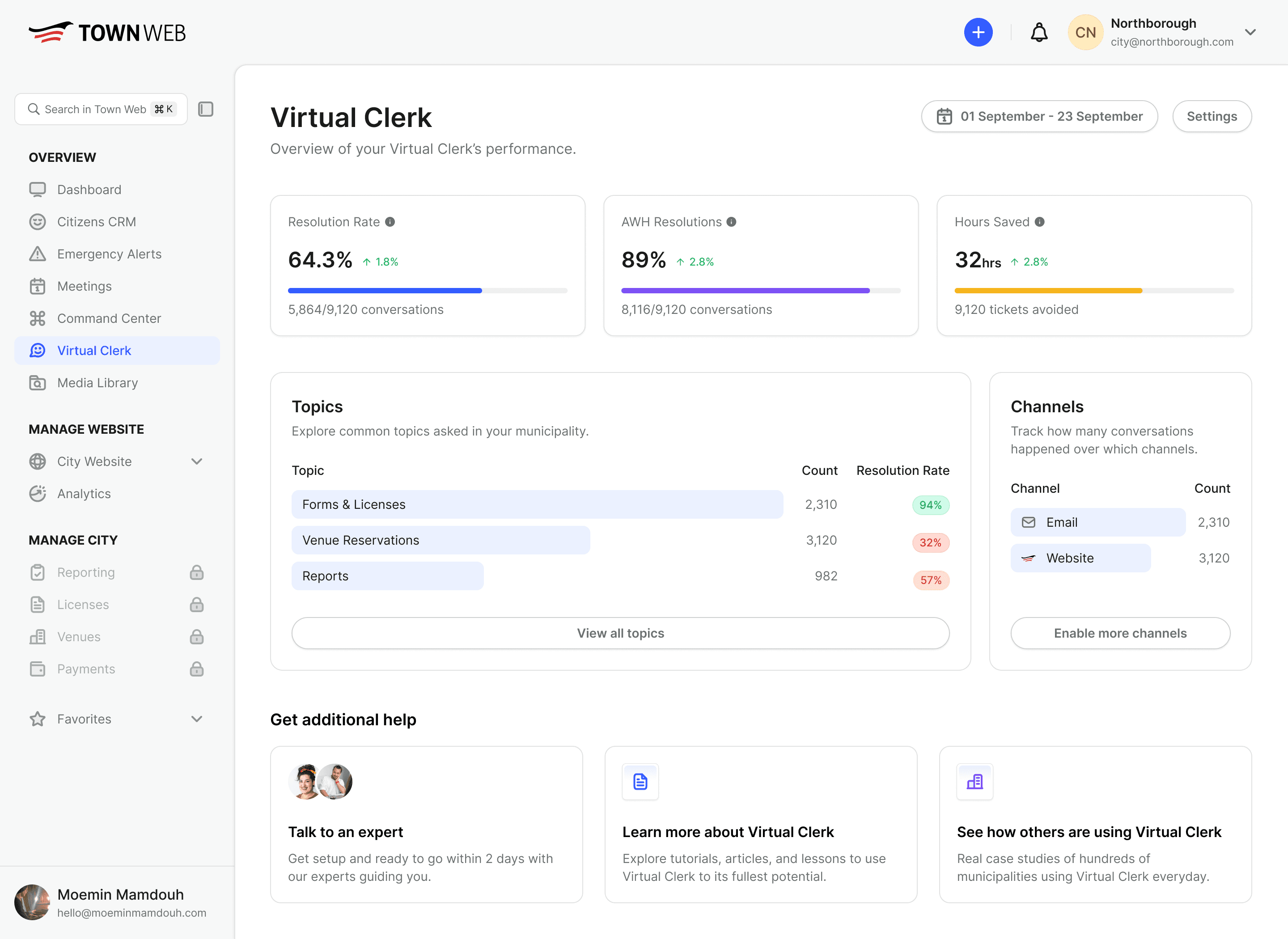Click the Licenses document icon
The image size is (1288, 939).
pyautogui.click(x=38, y=605)
